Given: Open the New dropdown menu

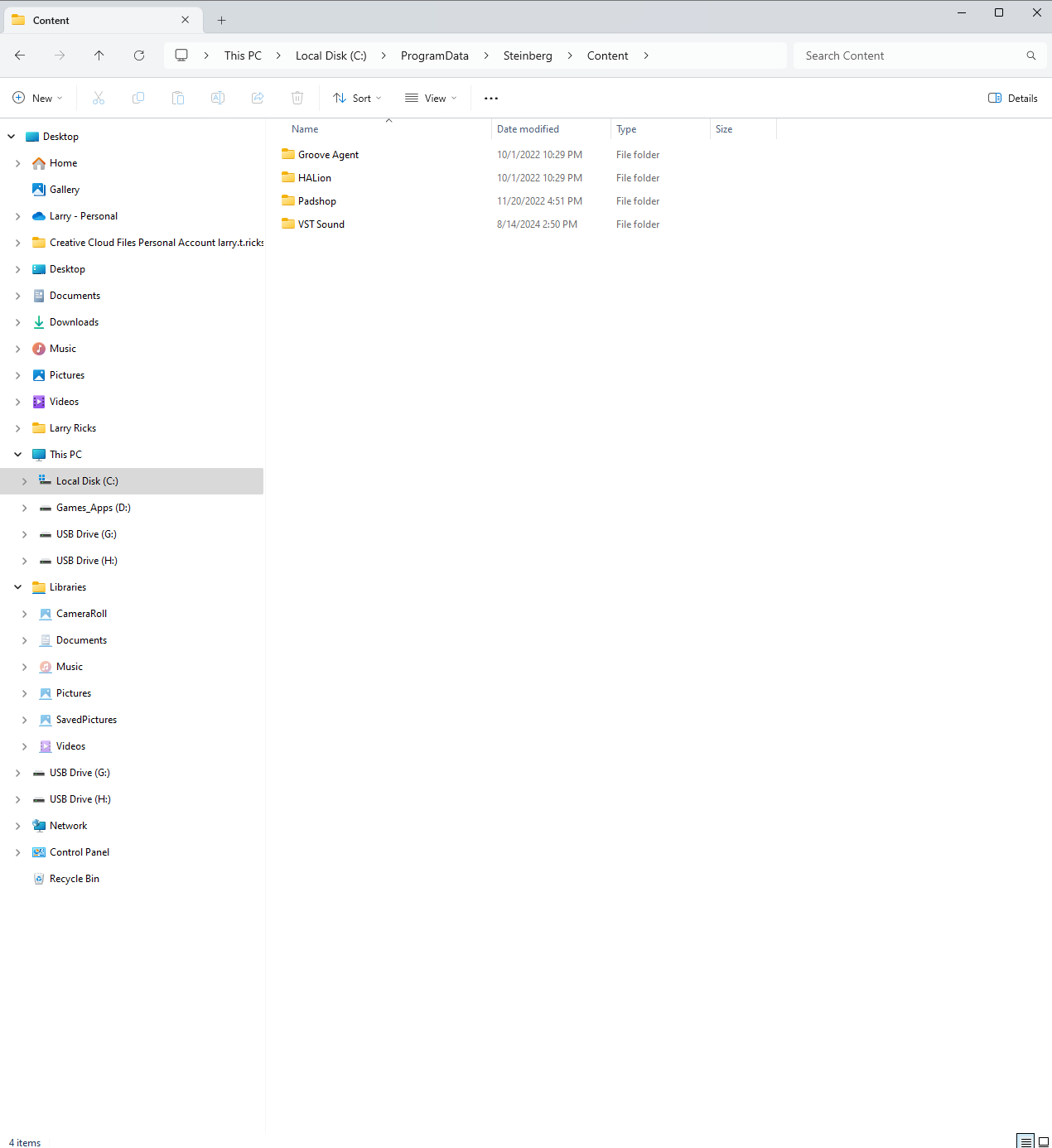Looking at the screenshot, I should 37,98.
